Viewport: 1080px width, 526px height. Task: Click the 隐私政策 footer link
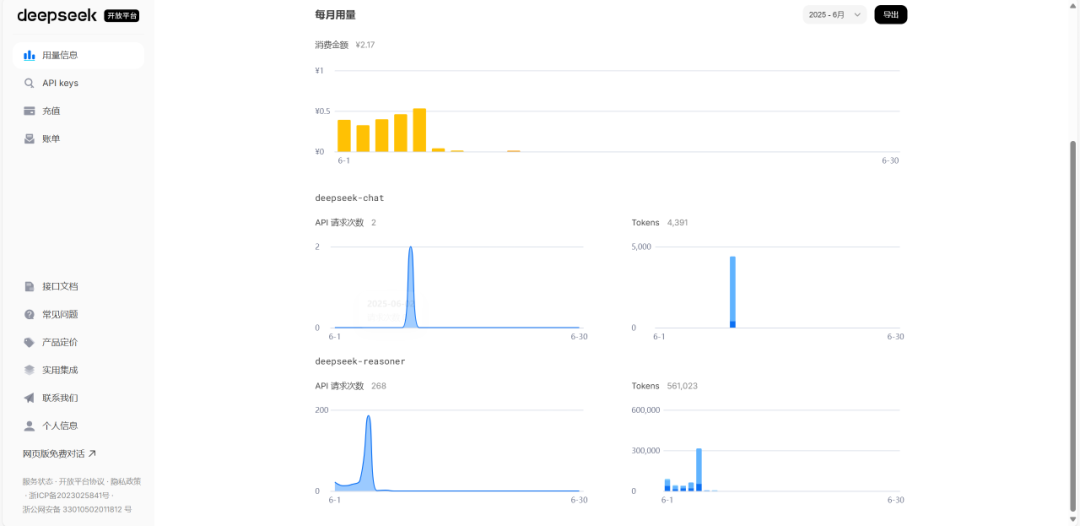126,481
